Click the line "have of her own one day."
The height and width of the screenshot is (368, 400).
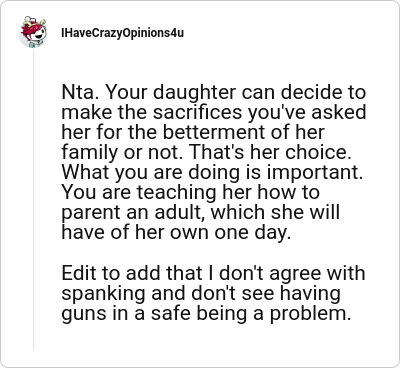[176, 232]
